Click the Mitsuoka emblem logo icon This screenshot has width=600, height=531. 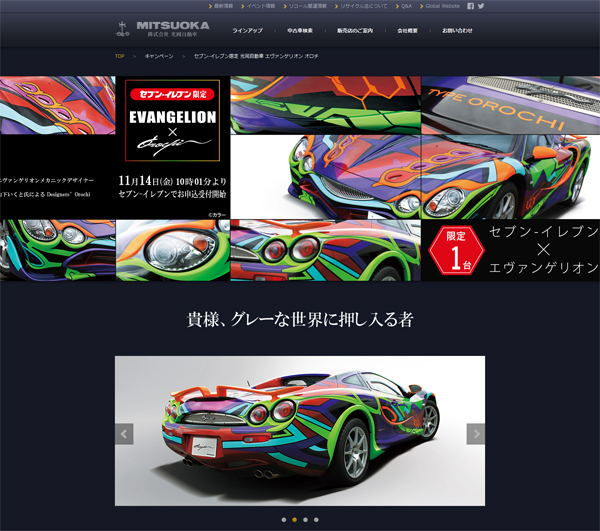(122, 29)
